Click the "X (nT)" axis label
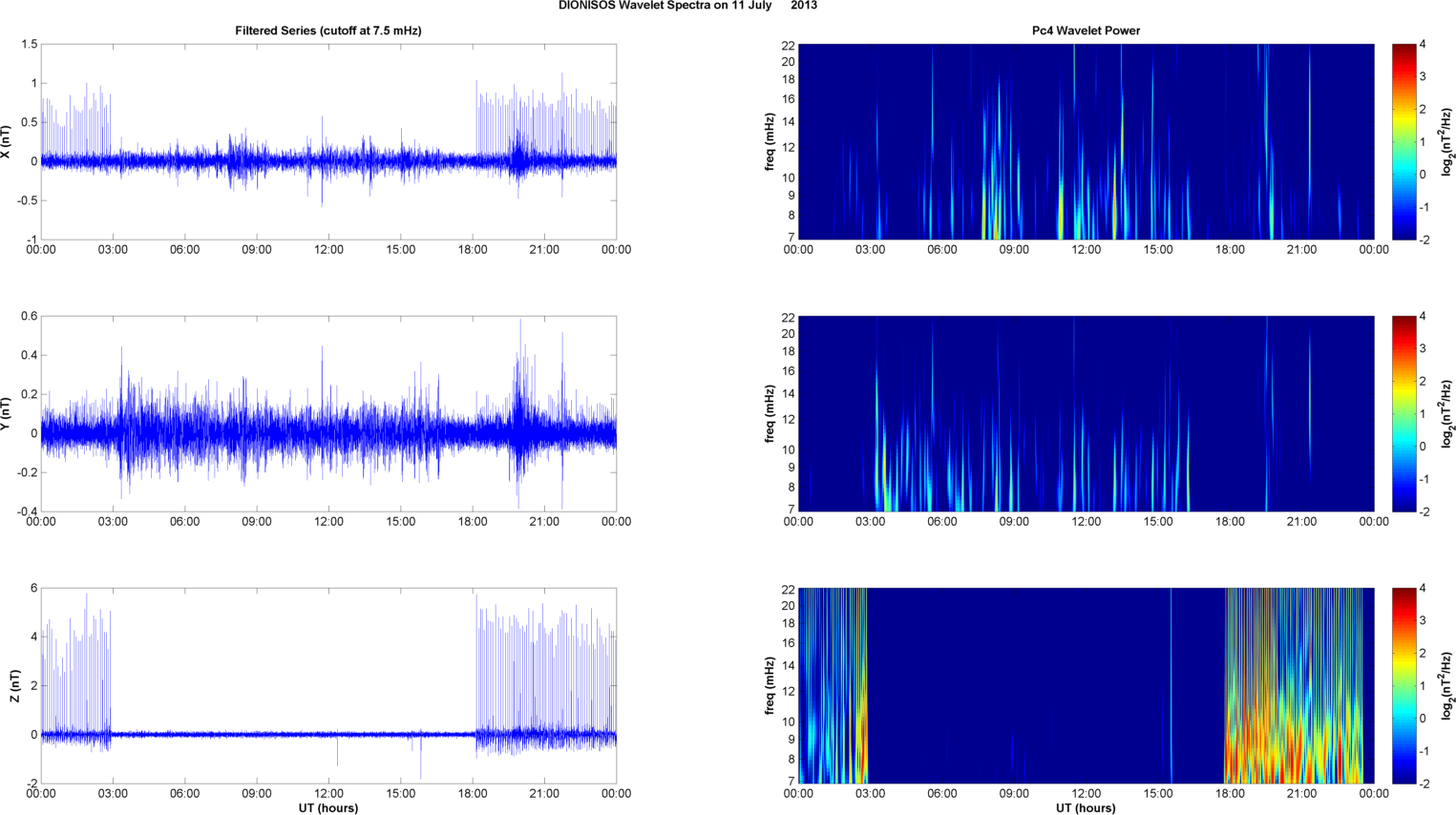 click(7, 142)
